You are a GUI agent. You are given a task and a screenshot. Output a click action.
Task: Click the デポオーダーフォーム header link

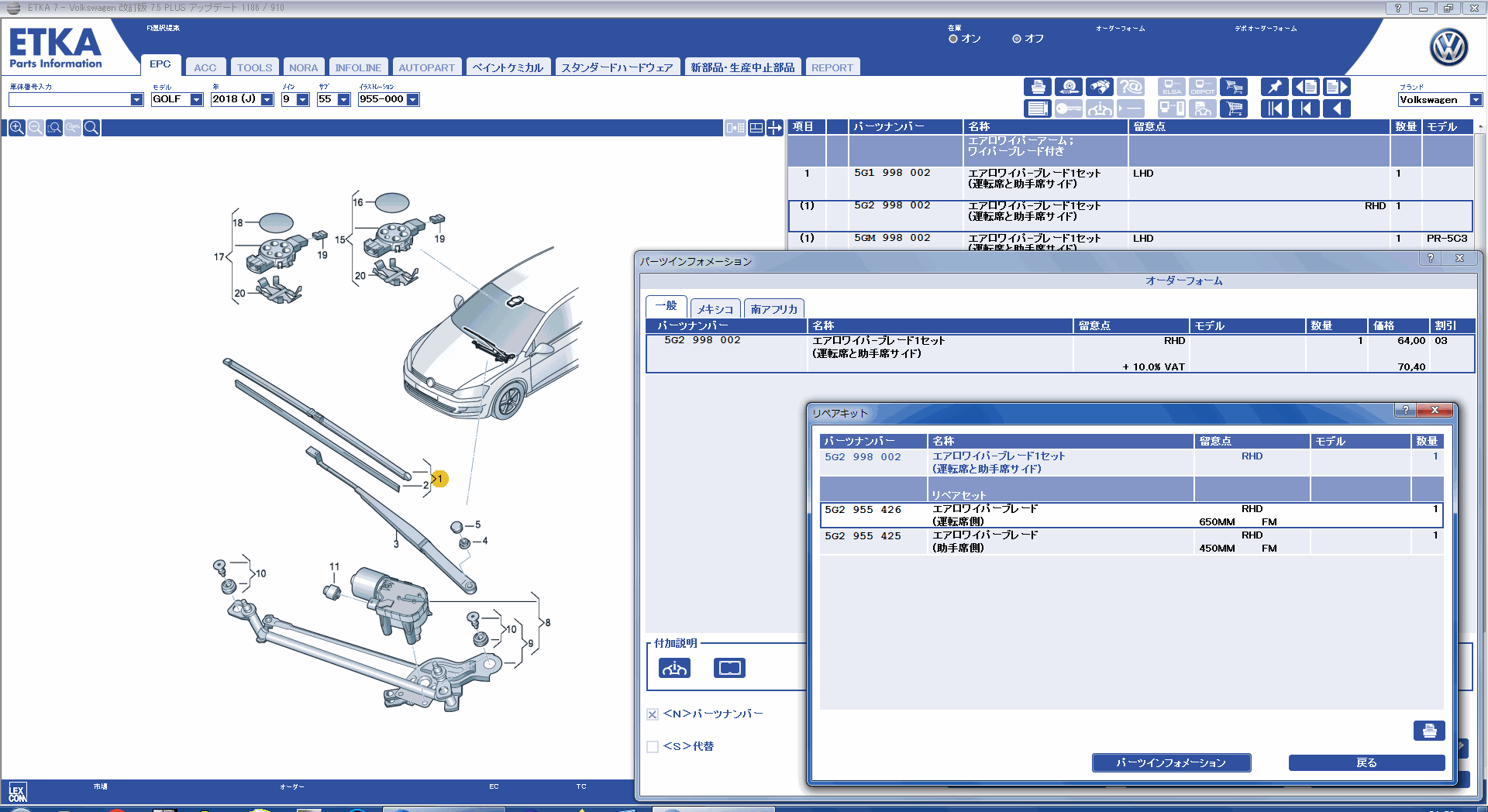(x=1266, y=28)
